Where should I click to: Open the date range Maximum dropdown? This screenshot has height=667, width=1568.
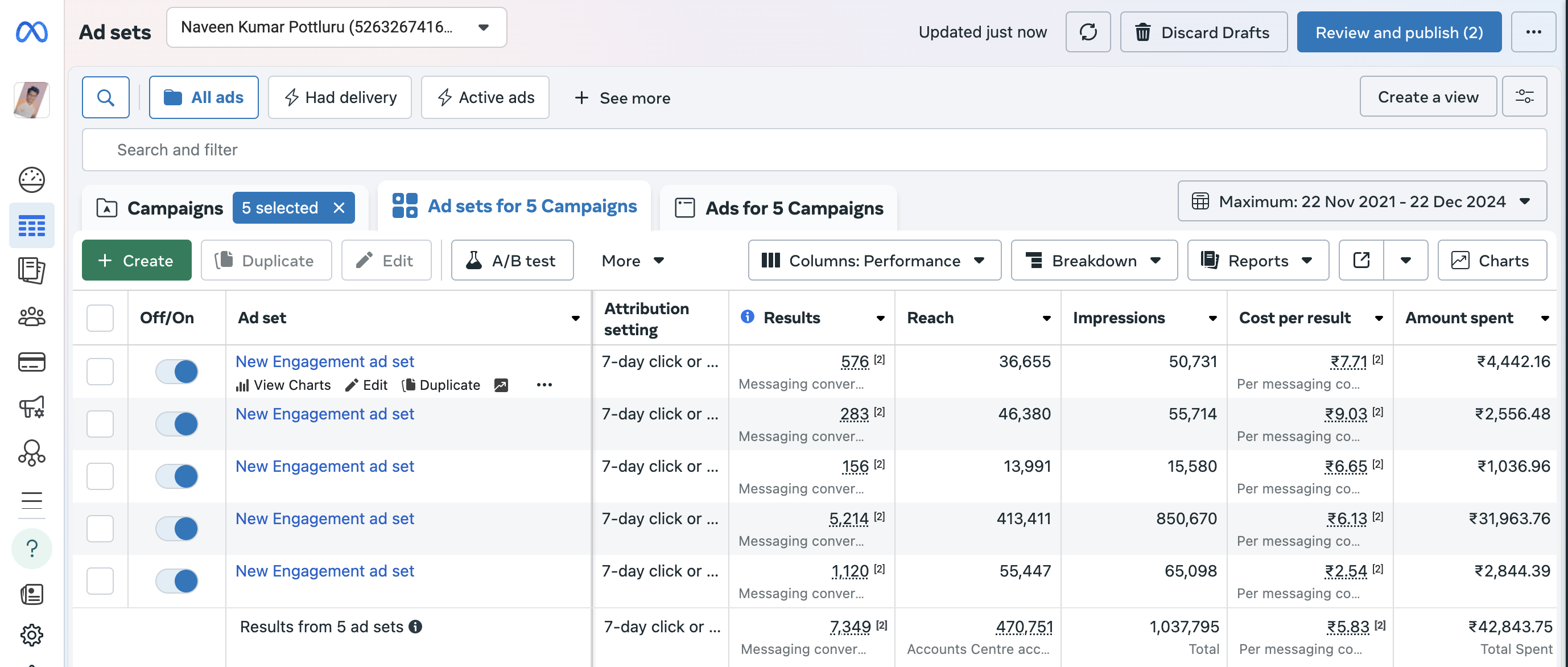(1361, 201)
